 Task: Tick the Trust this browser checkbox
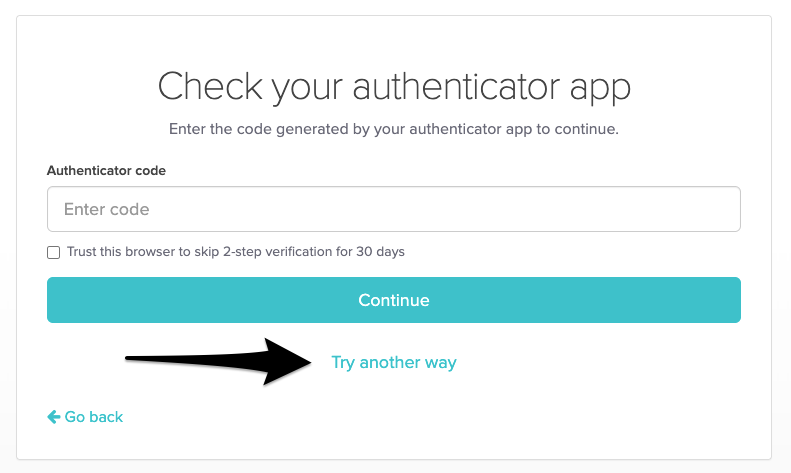pos(54,252)
